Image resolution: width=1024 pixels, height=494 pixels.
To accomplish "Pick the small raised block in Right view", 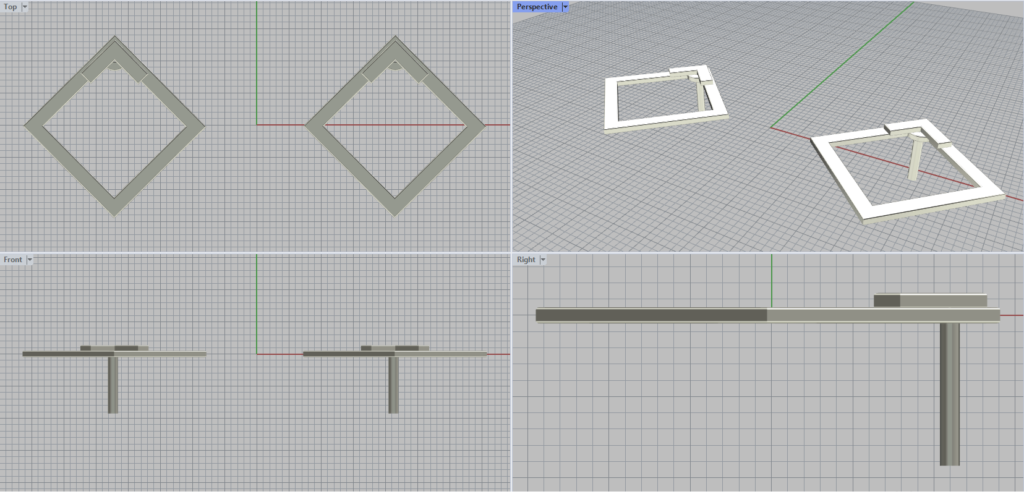I will 887,300.
